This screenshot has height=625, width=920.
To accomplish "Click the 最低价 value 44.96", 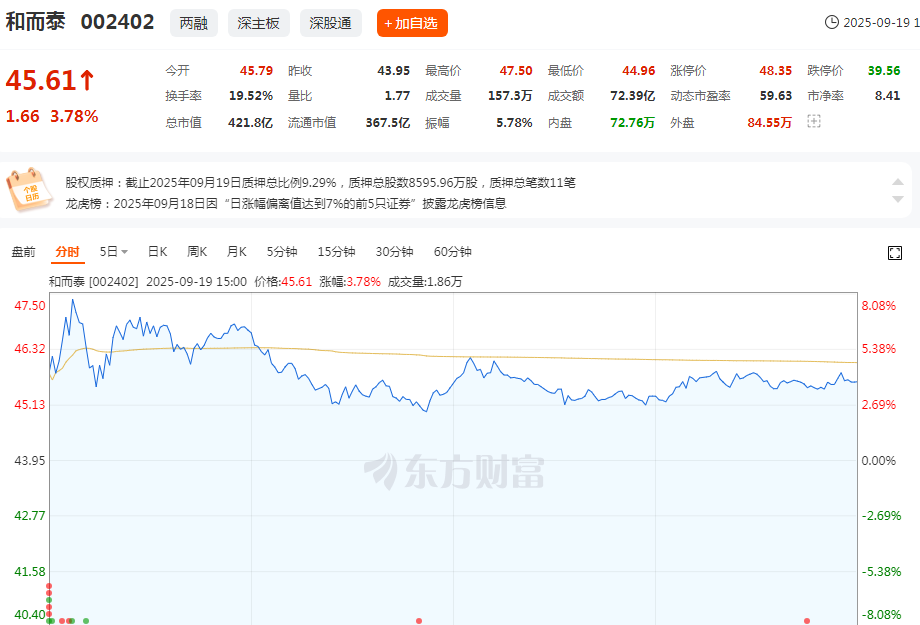I will pyautogui.click(x=638, y=70).
